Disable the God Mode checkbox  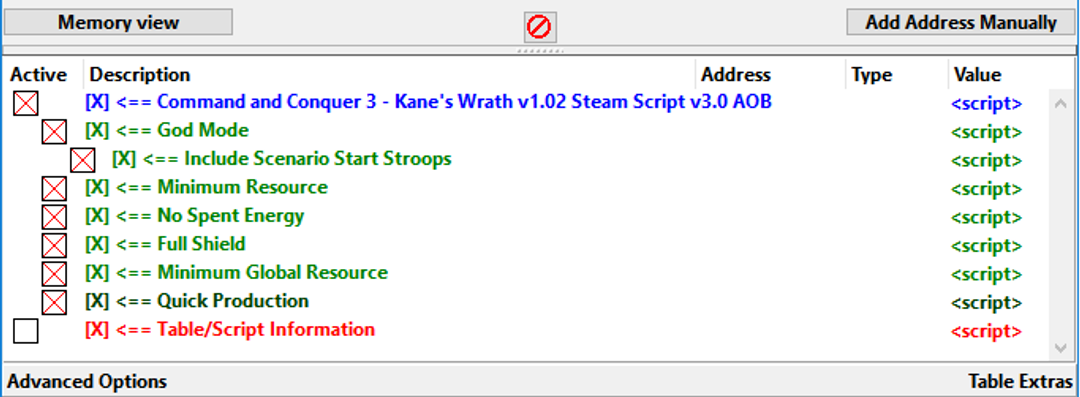click(x=54, y=132)
